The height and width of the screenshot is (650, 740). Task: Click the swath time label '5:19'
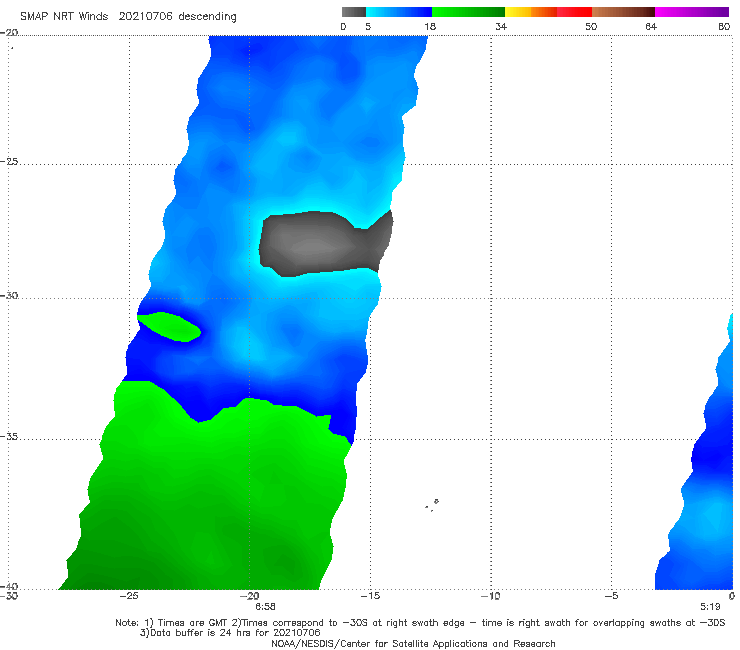[710, 607]
